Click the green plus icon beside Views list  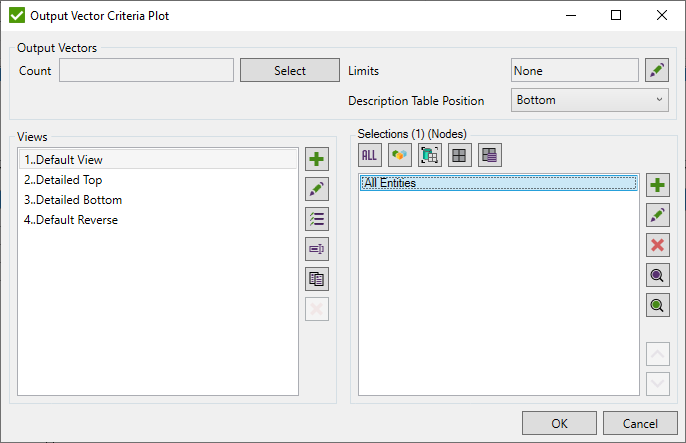pyautogui.click(x=317, y=159)
